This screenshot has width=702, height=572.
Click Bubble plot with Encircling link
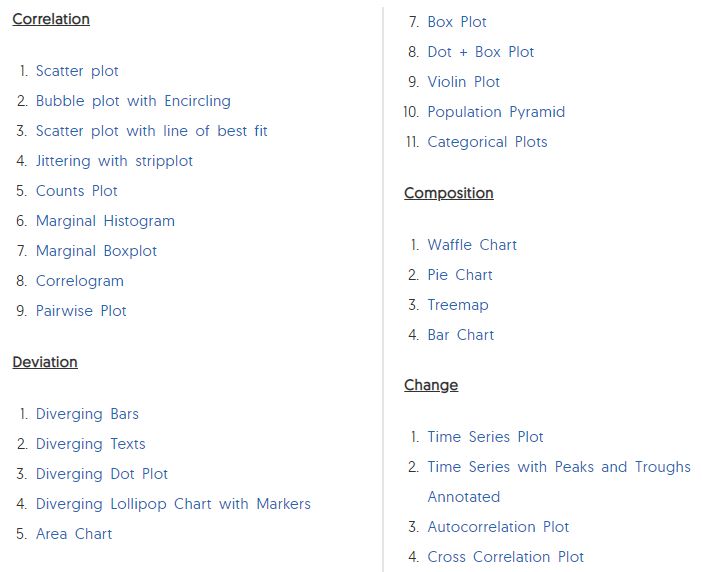(133, 101)
